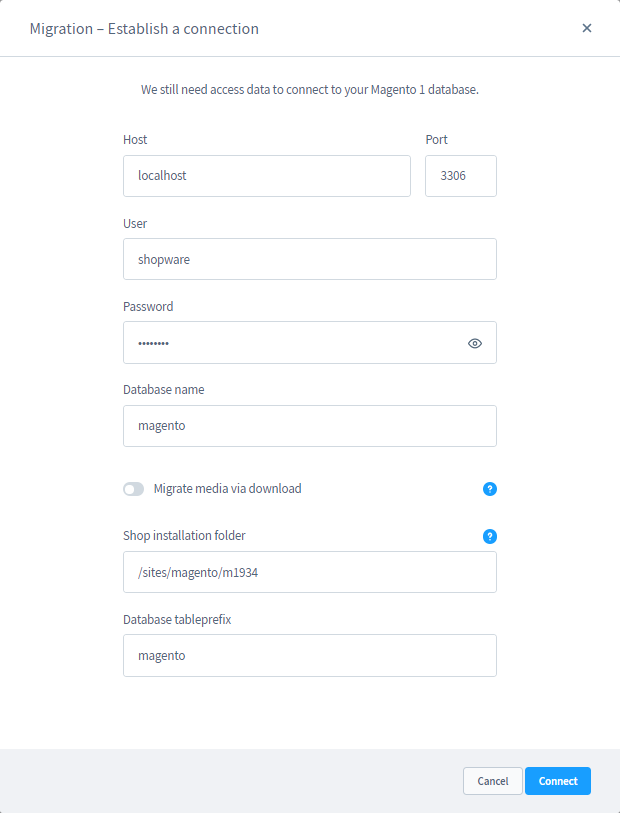The width and height of the screenshot is (620, 813).
Task: Click the eye icon in Password field
Action: click(474, 342)
